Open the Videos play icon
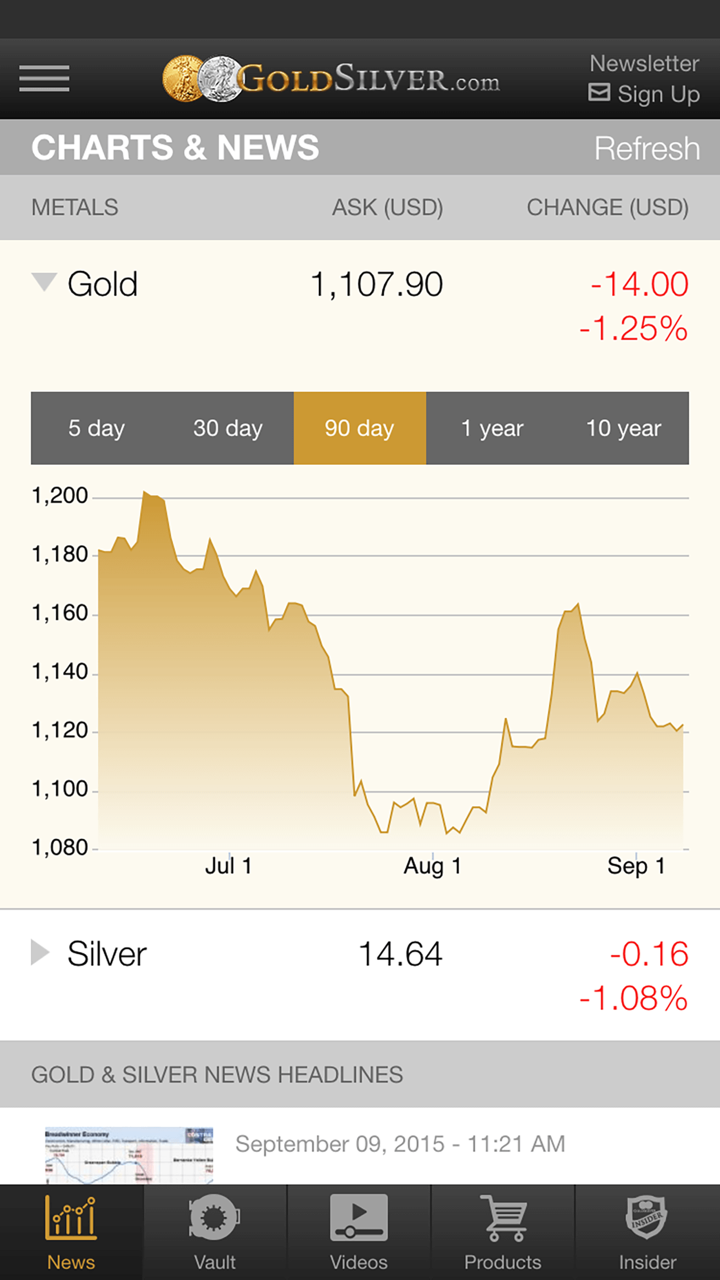 (x=359, y=1218)
